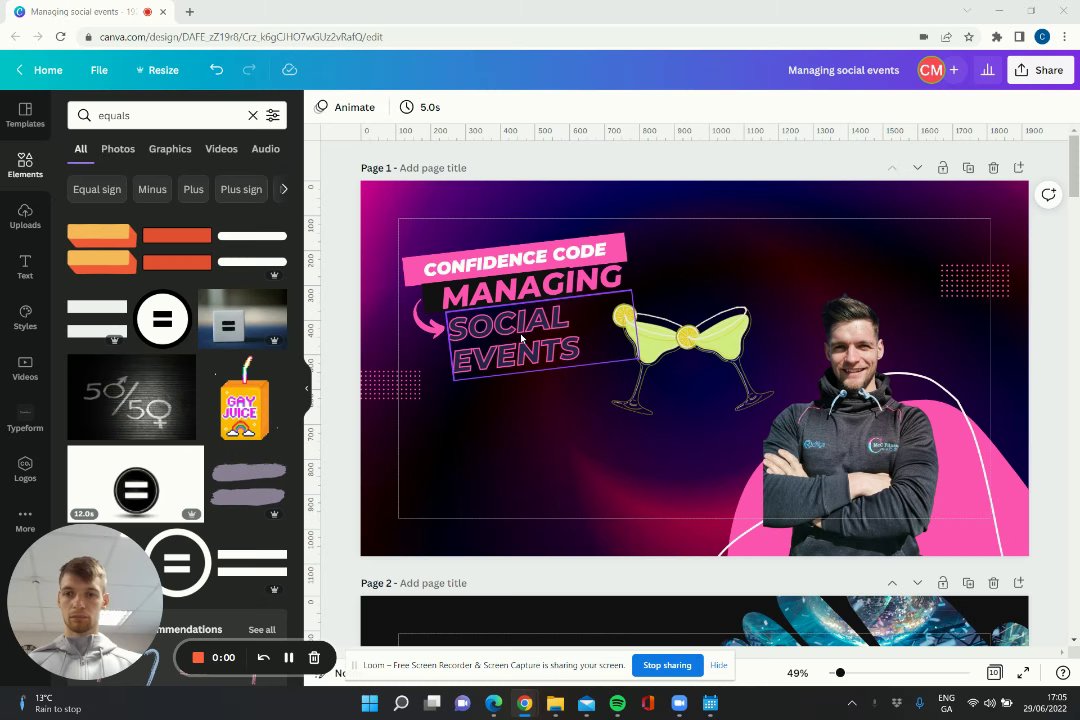
Task: Open Spotify from the taskbar
Action: 618,703
